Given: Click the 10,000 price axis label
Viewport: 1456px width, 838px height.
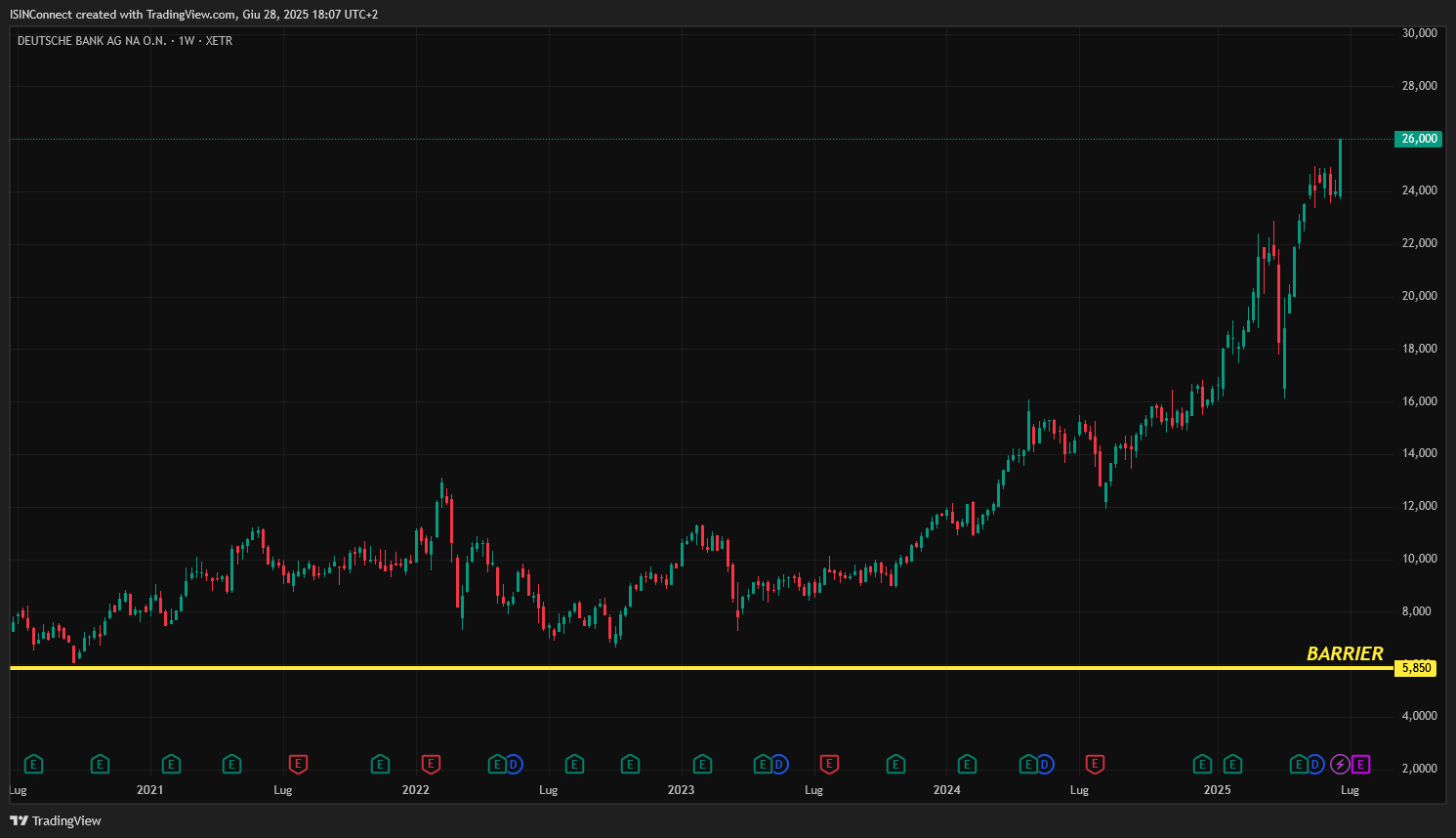Looking at the screenshot, I should (1419, 559).
